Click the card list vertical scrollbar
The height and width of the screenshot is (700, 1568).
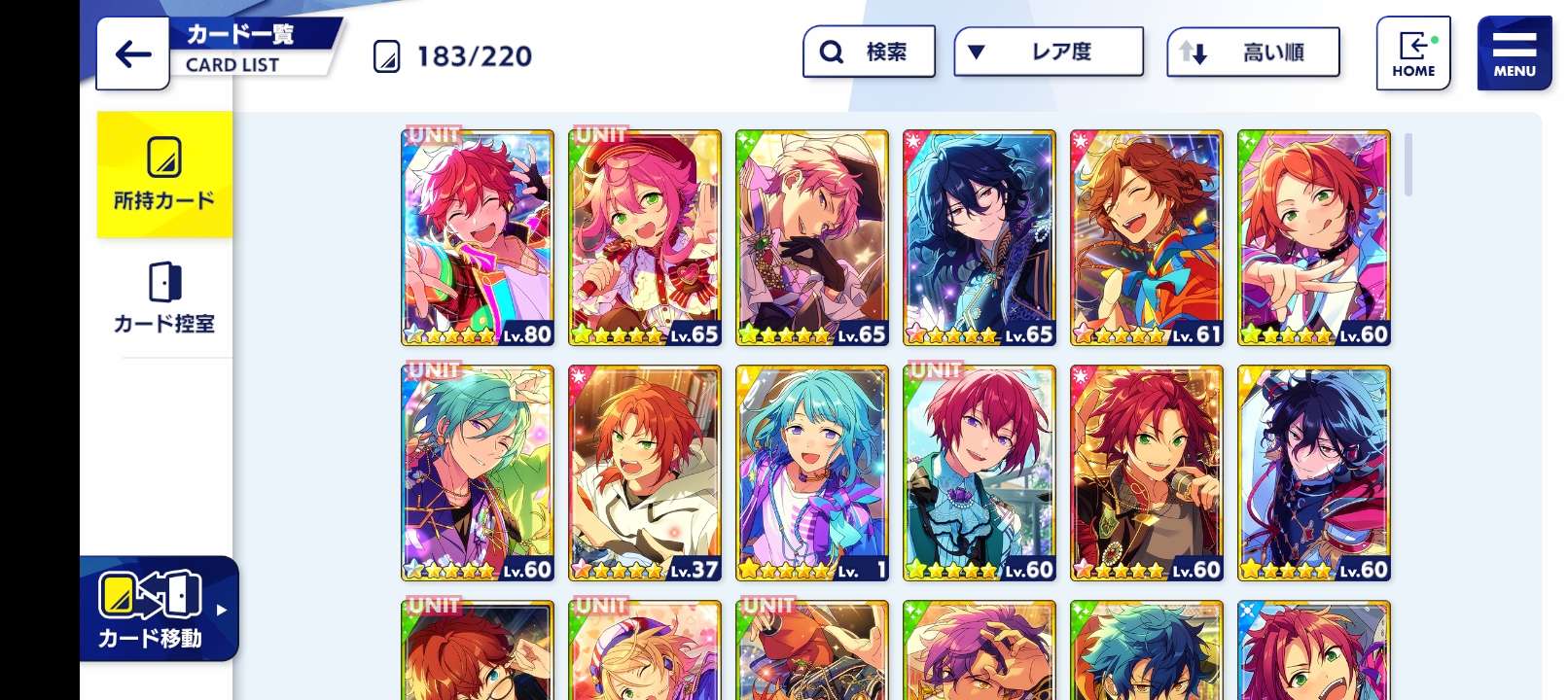(1408, 165)
